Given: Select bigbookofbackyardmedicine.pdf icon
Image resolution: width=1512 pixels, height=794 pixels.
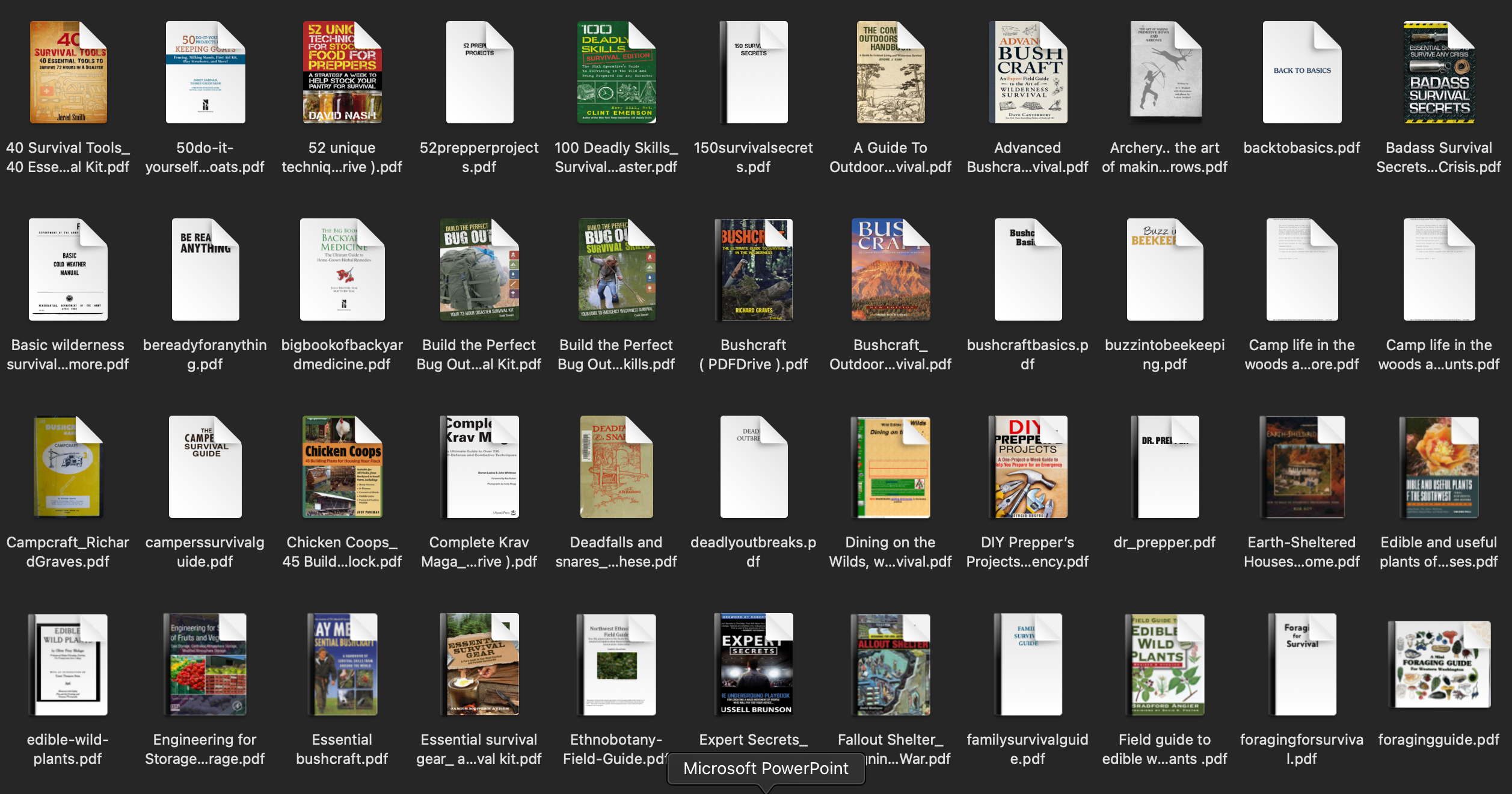Looking at the screenshot, I should click(x=342, y=269).
